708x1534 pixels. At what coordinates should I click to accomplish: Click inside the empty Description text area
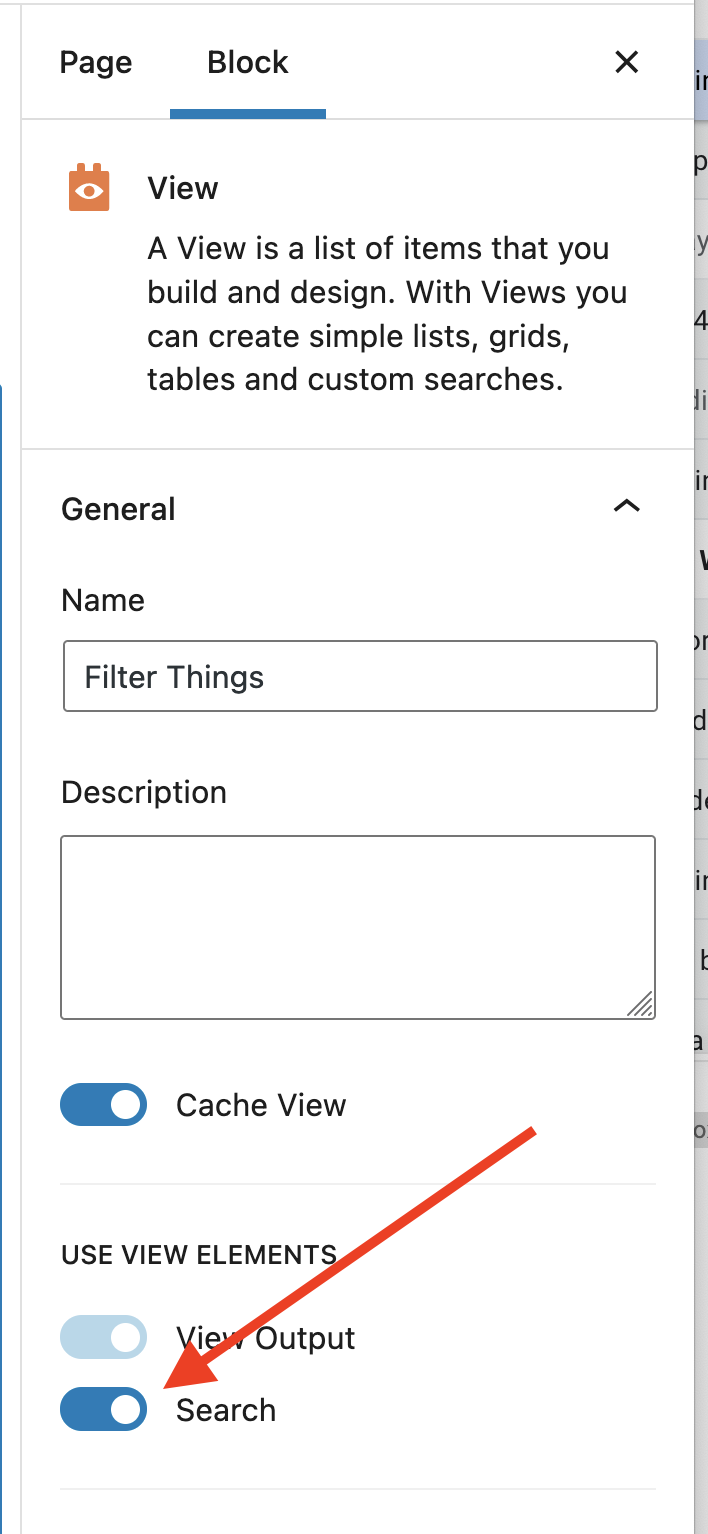pyautogui.click(x=358, y=927)
